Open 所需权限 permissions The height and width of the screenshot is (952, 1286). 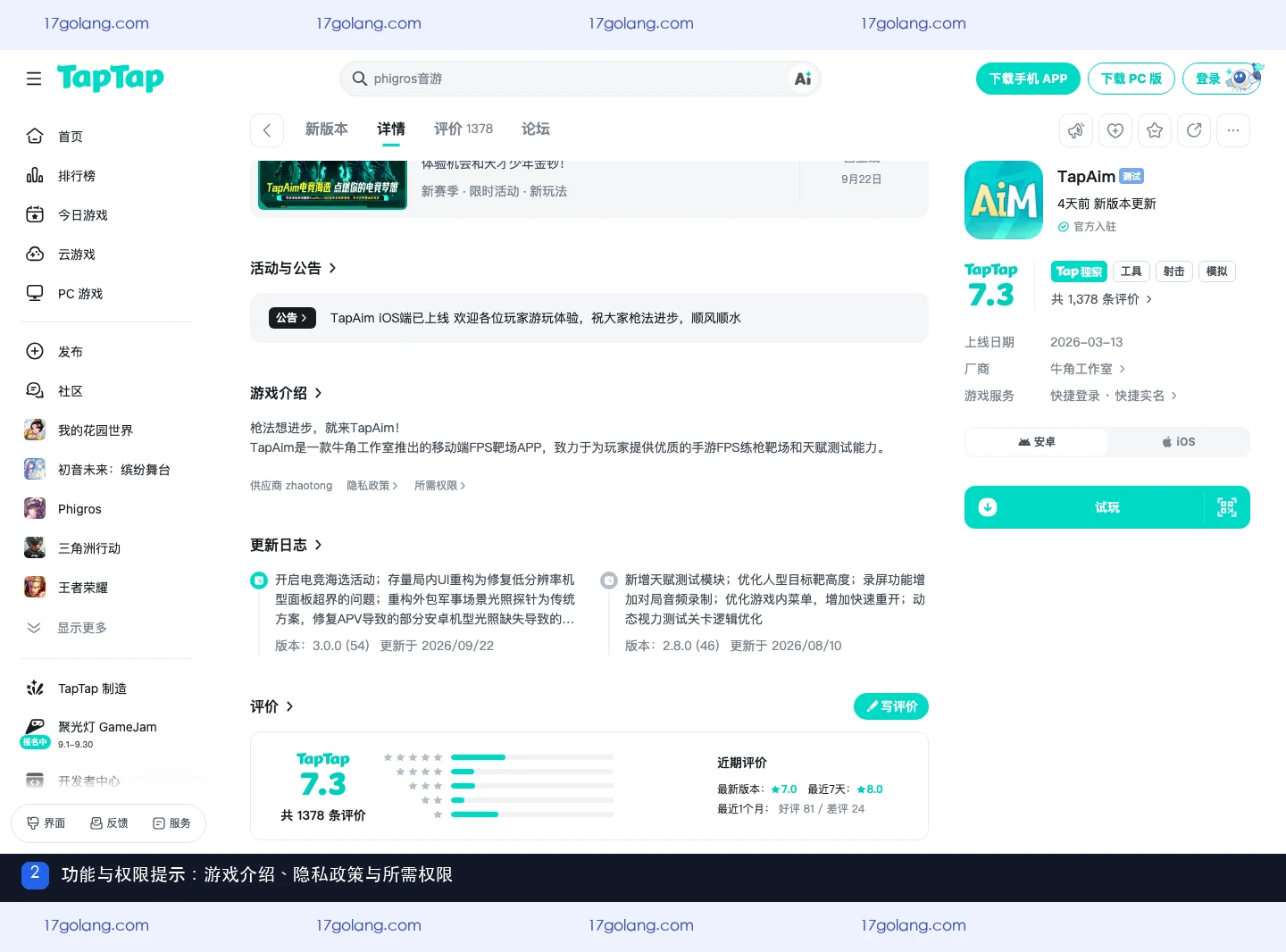[440, 486]
